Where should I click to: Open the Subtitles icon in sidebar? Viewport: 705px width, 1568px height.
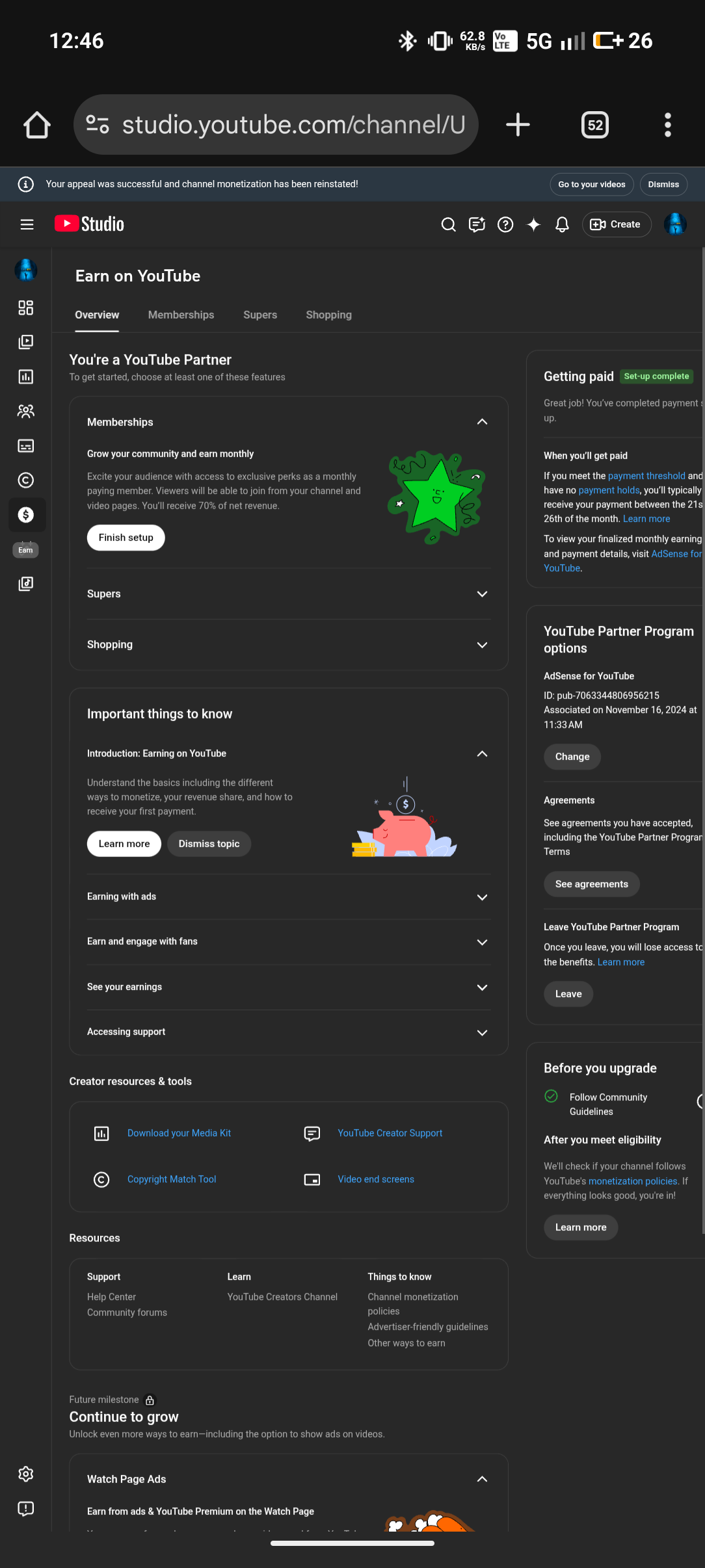point(26,446)
